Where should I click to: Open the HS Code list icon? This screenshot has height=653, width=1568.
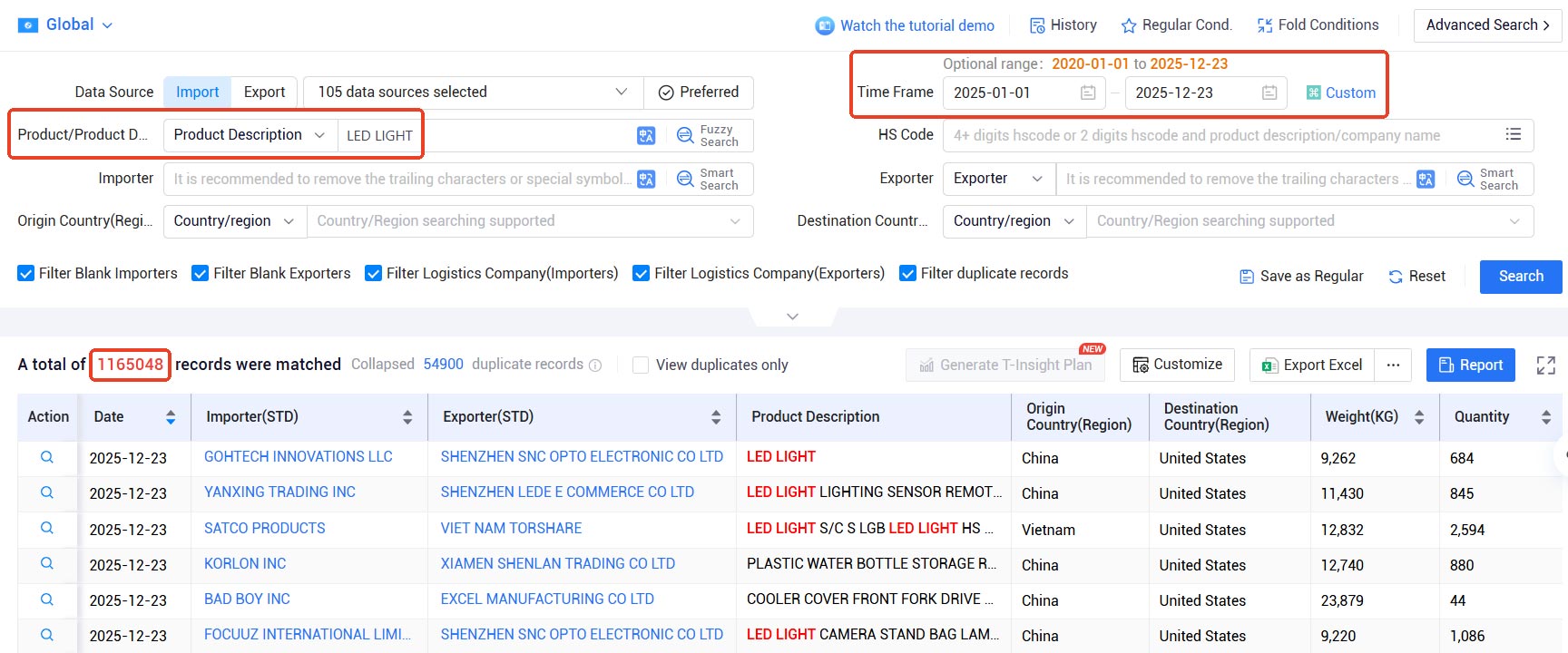point(1514,134)
